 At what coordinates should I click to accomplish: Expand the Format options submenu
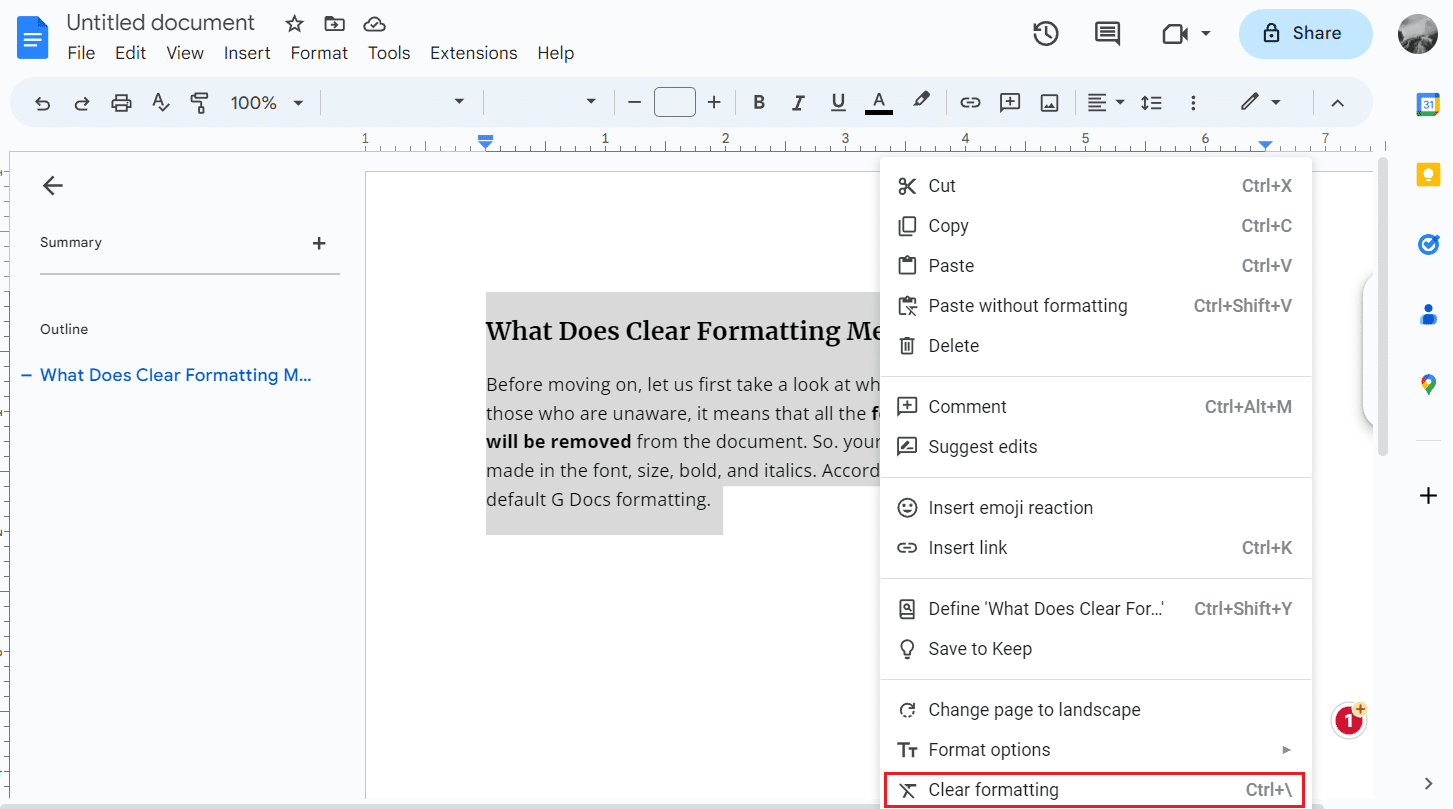990,749
